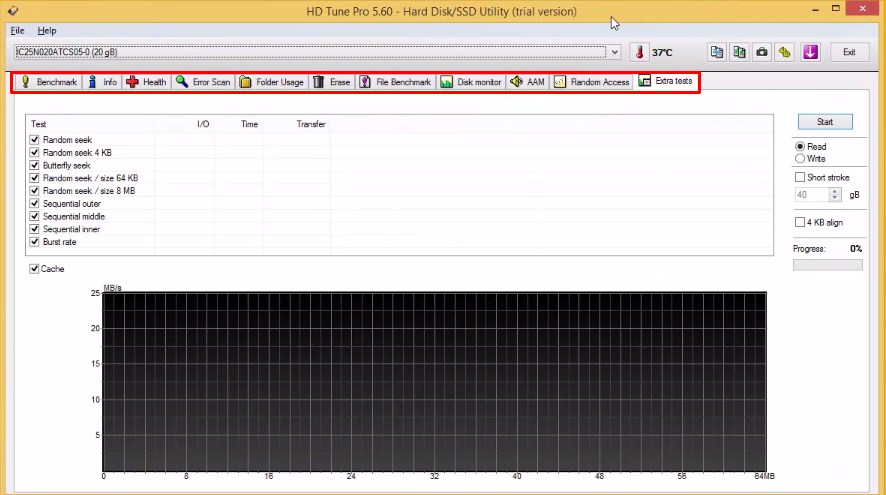Switch to the Disk monitor tab

coord(471,82)
